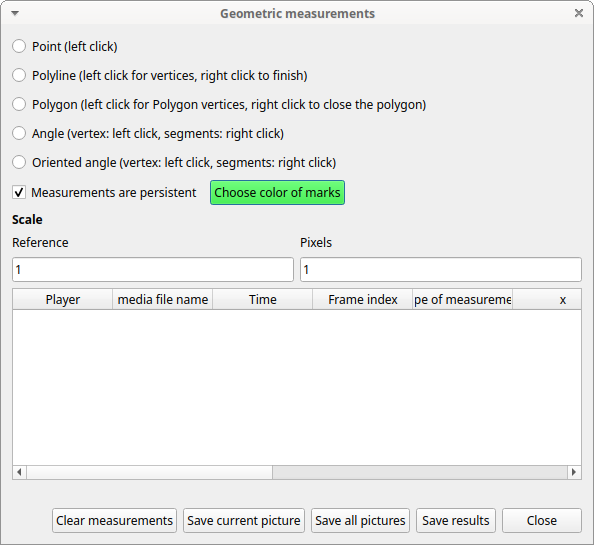Pick the Angle measurement option
Image resolution: width=594 pixels, height=545 pixels.
pos(19,133)
